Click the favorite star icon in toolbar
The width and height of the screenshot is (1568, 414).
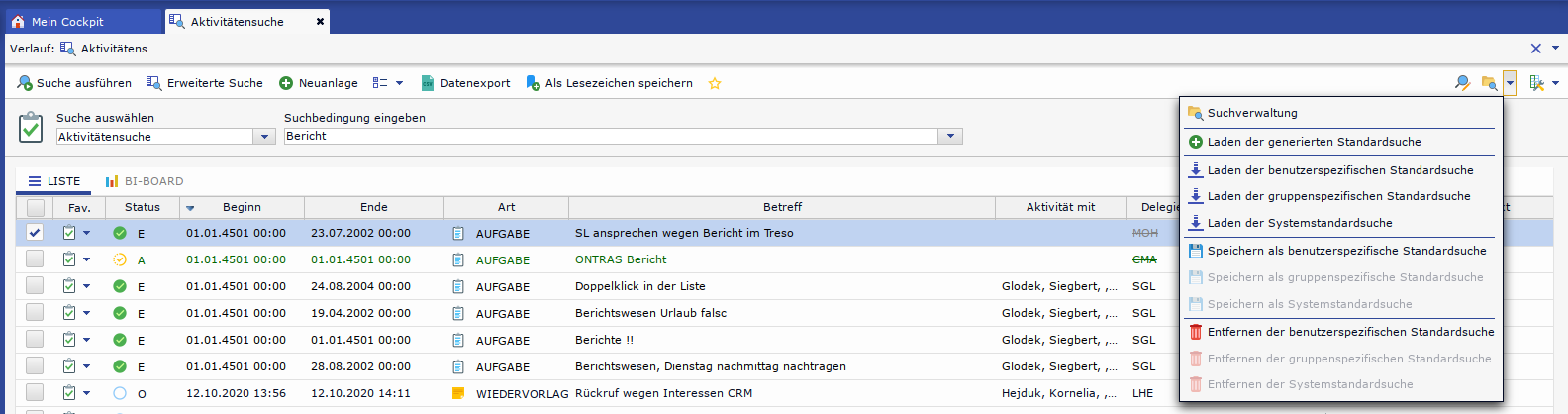click(x=715, y=84)
